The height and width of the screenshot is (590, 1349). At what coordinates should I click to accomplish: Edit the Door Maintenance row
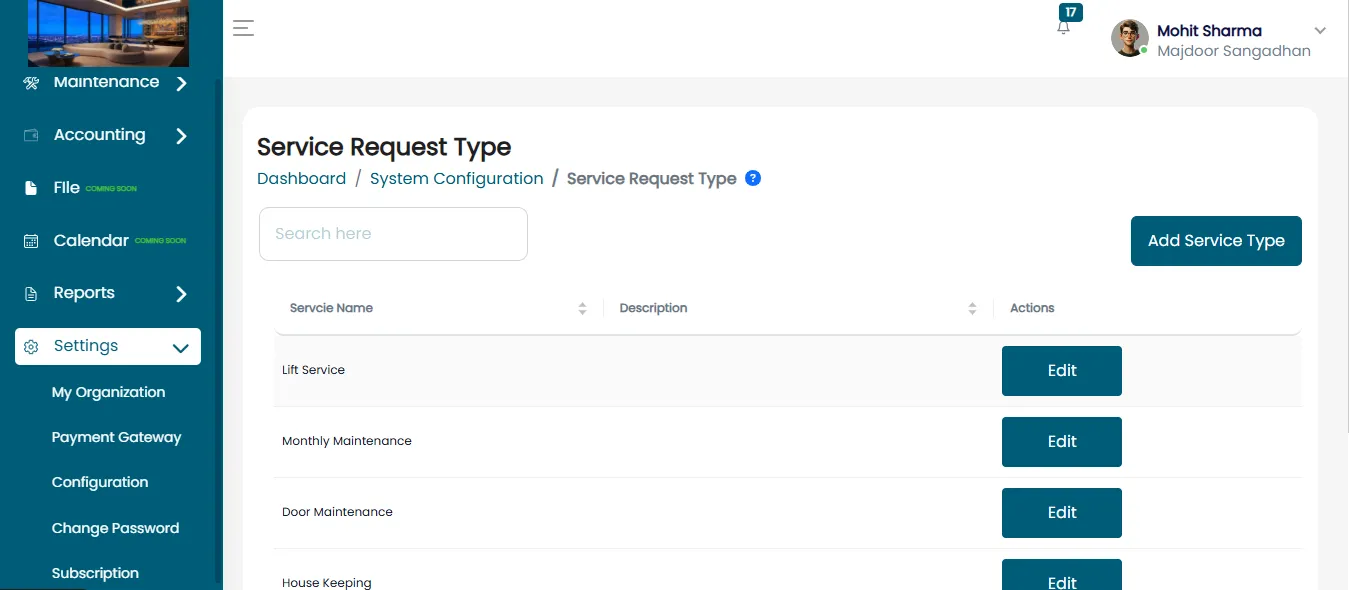[x=1062, y=513]
